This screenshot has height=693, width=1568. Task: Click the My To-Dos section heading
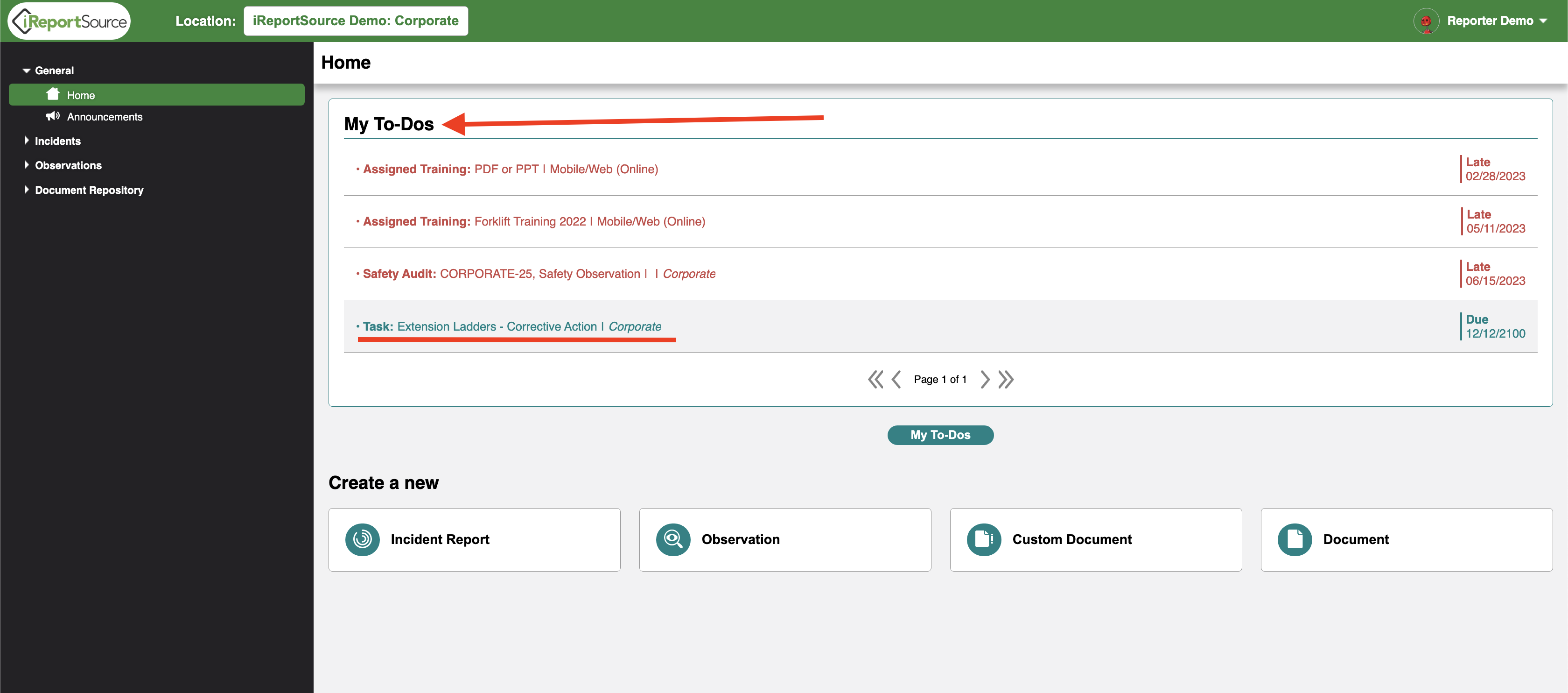coord(389,124)
